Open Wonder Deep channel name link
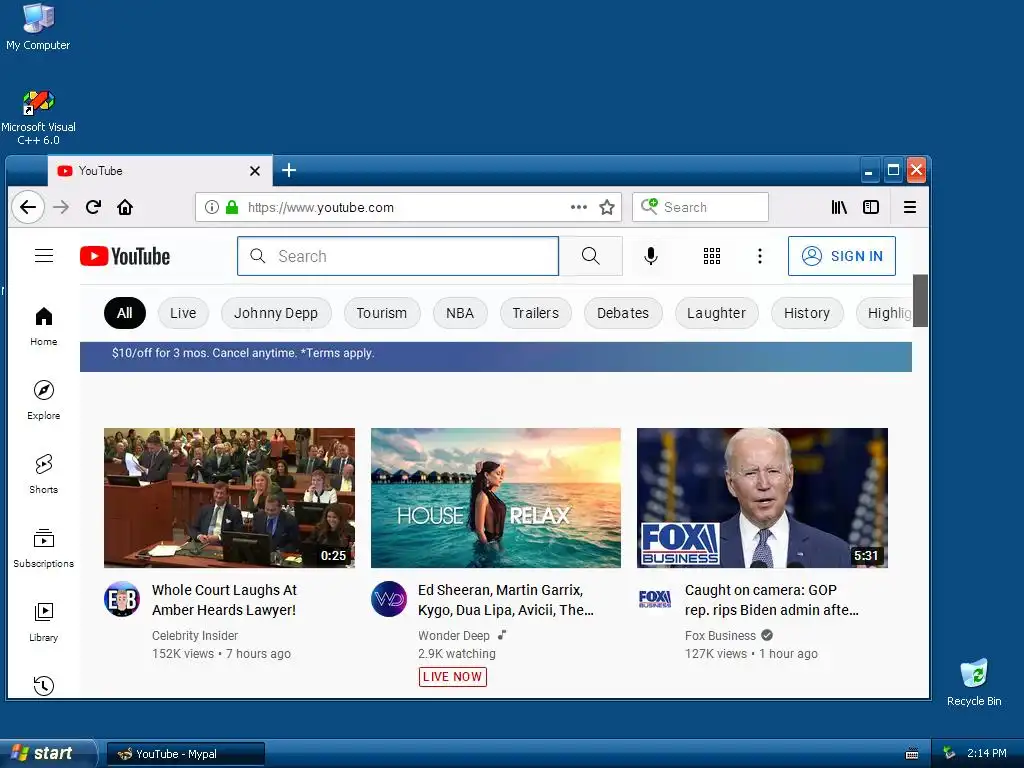1024x768 pixels. pos(453,635)
